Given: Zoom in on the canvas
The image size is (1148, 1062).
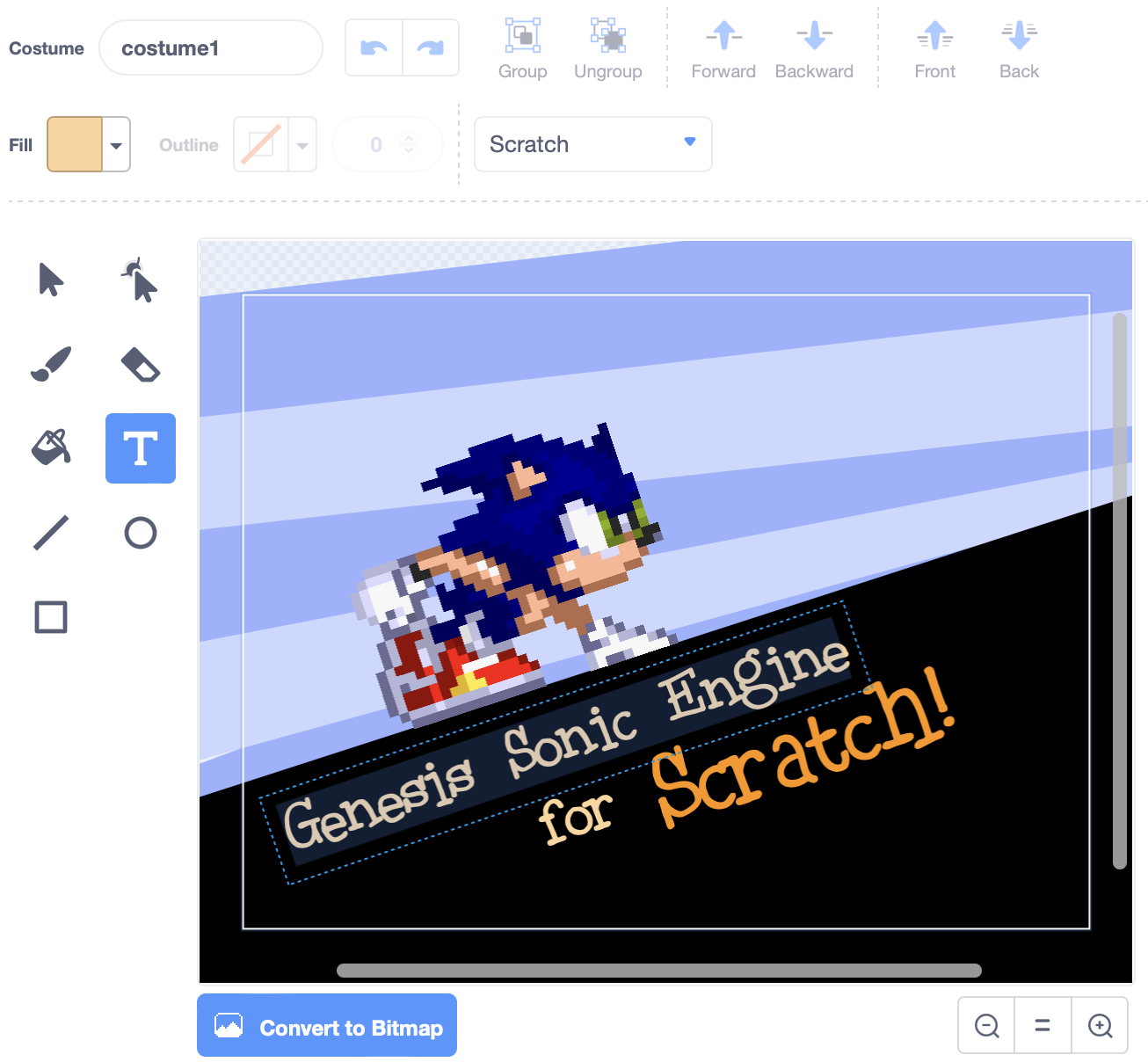Looking at the screenshot, I should (x=1100, y=1025).
